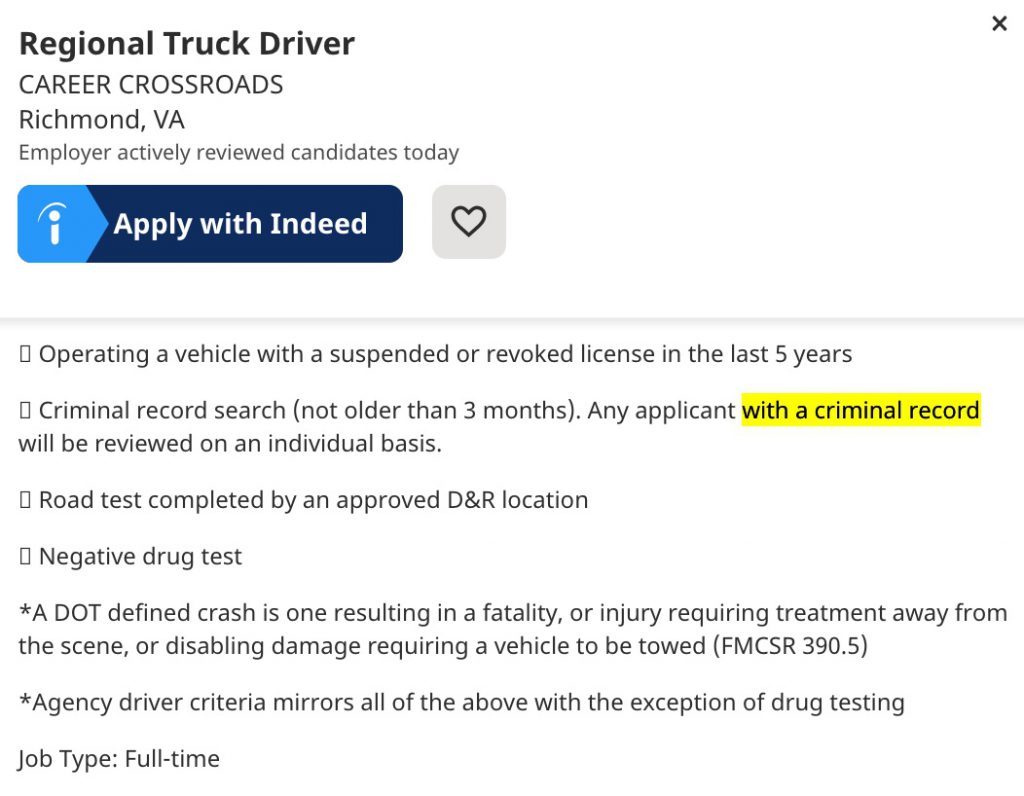Click 'will be reviewed on an individual basis'
Screen dimensions: 1024x796
(230, 443)
